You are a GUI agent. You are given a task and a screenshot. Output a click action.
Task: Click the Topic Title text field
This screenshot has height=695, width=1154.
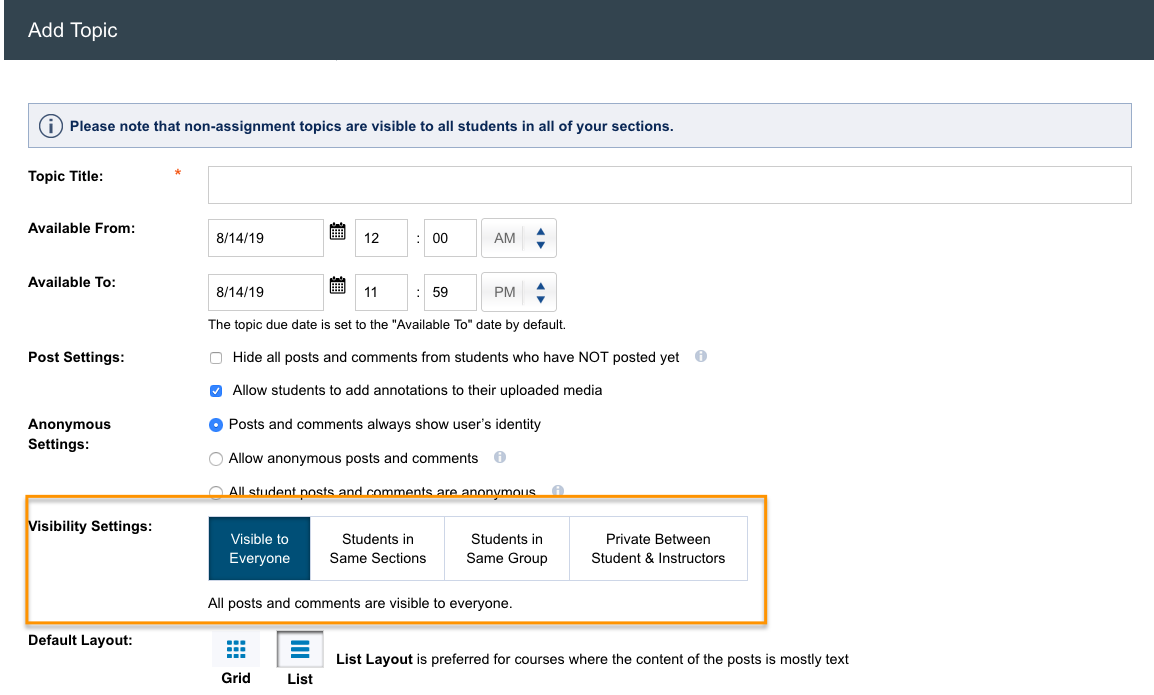pos(669,185)
